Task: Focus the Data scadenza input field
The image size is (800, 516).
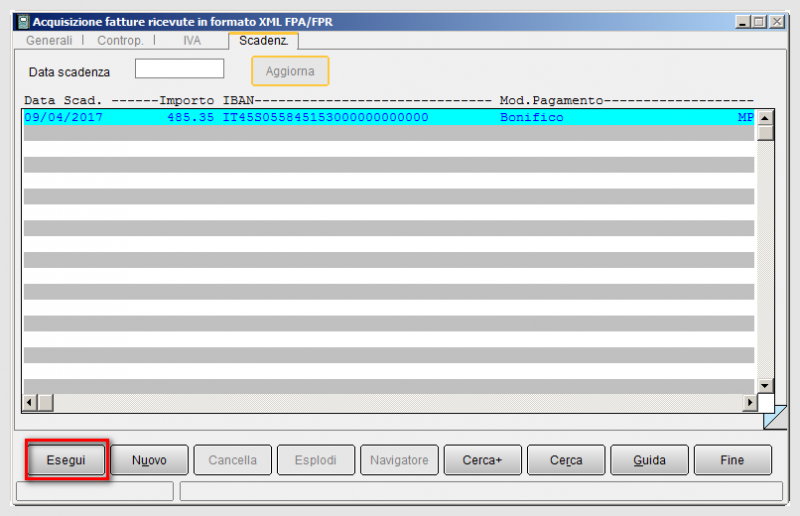Action: (x=179, y=68)
